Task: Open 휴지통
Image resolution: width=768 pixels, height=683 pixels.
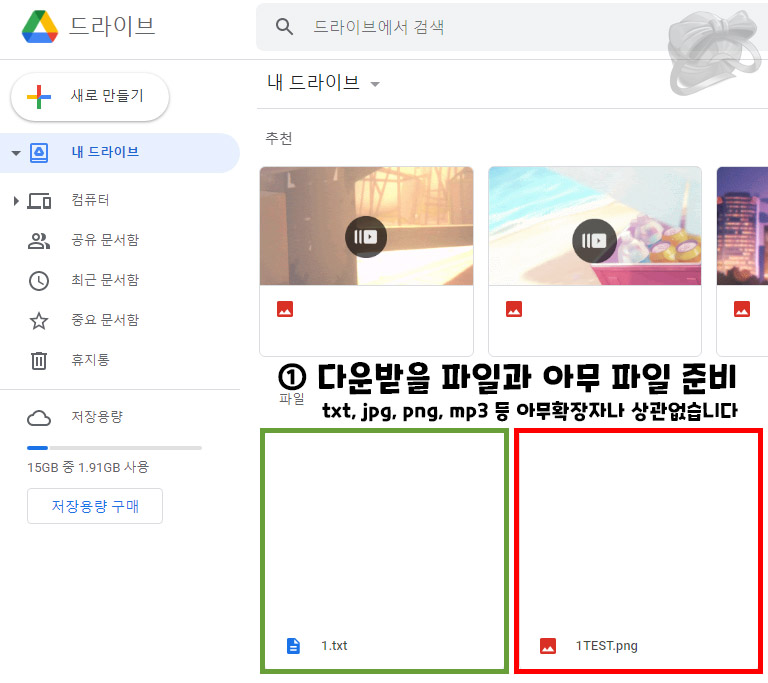Action: 91,360
